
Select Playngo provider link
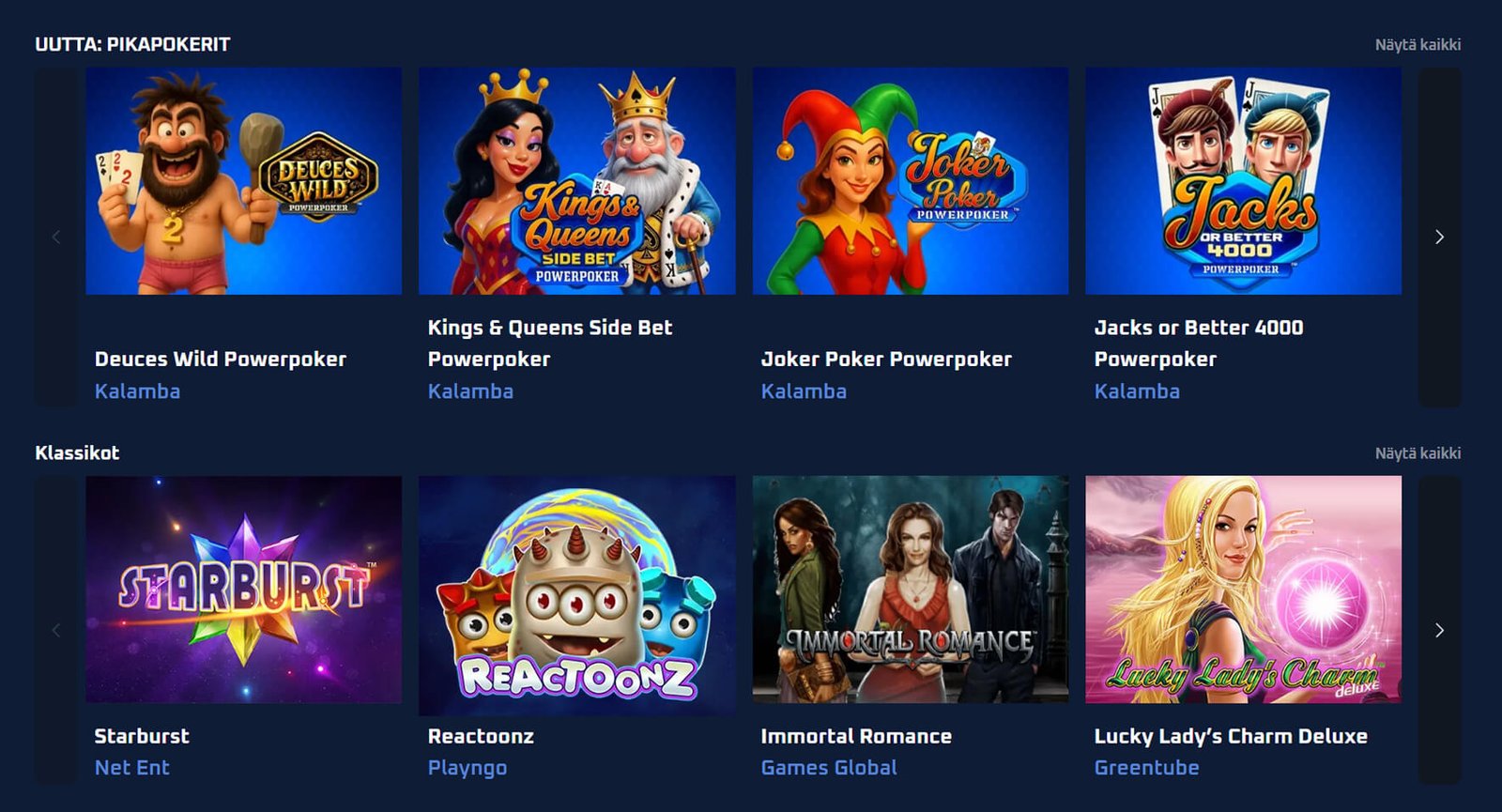(467, 768)
